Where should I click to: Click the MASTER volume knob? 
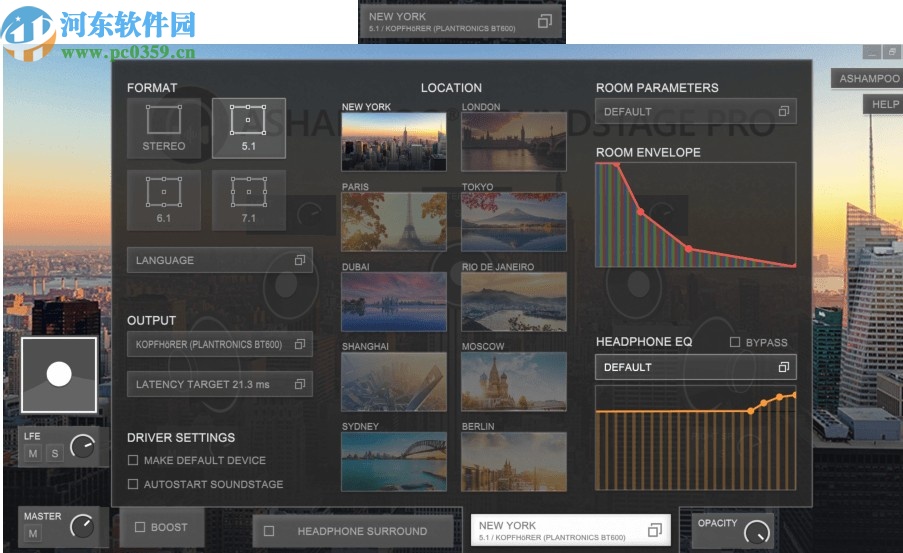point(82,527)
